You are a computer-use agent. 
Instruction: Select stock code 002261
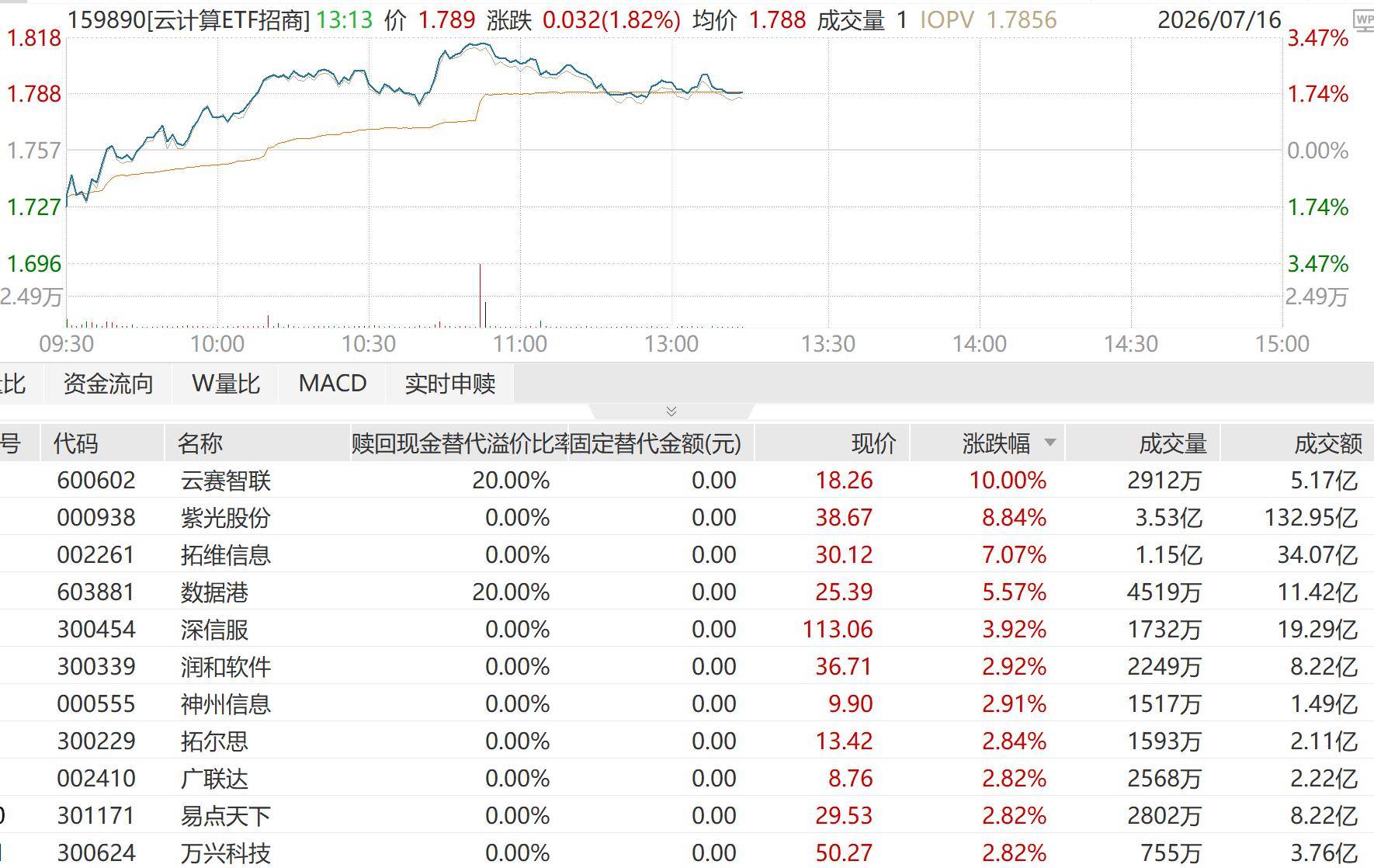pyautogui.click(x=96, y=555)
